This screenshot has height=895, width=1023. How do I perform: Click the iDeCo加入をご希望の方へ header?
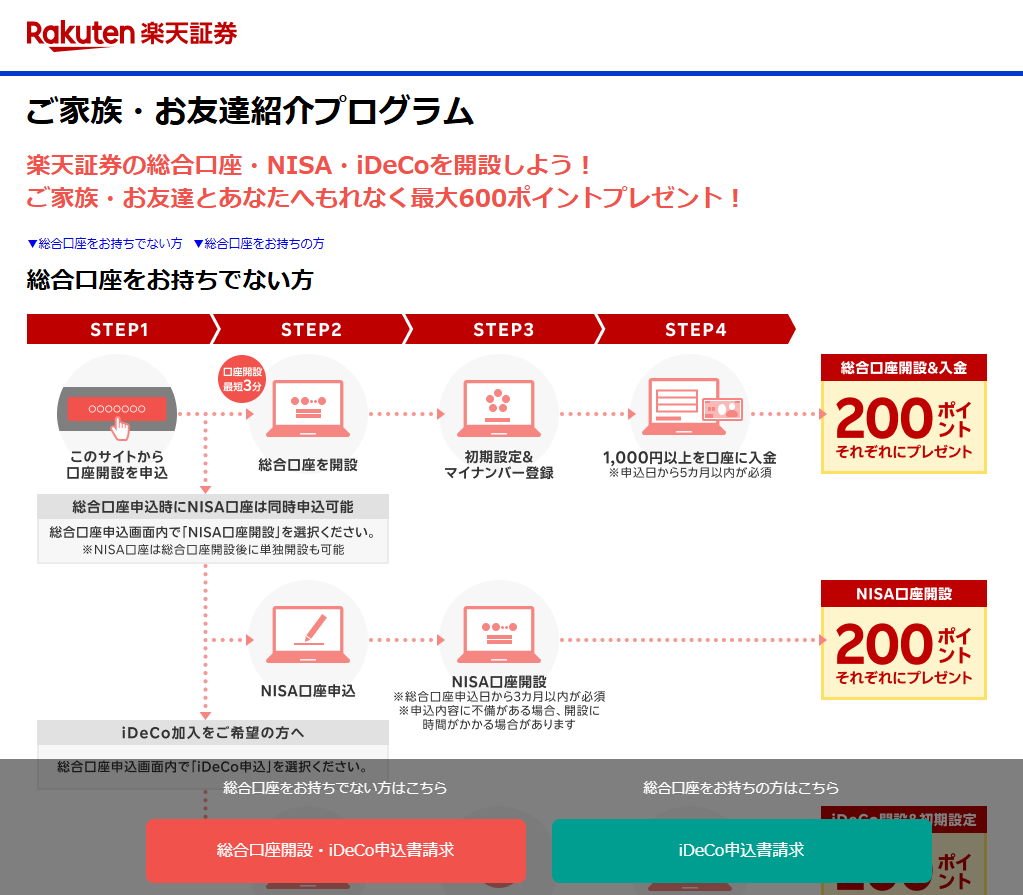click(x=213, y=733)
